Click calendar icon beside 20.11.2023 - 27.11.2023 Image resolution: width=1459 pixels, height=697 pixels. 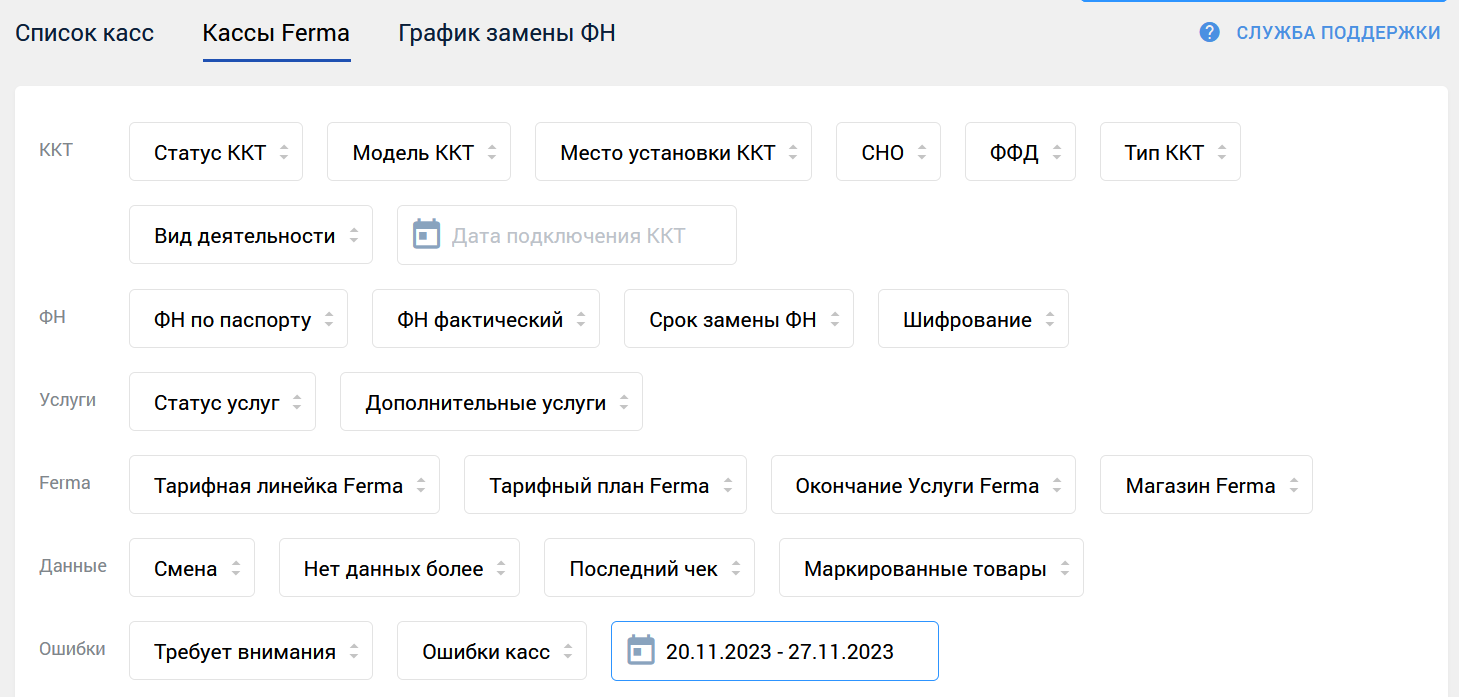(641, 651)
